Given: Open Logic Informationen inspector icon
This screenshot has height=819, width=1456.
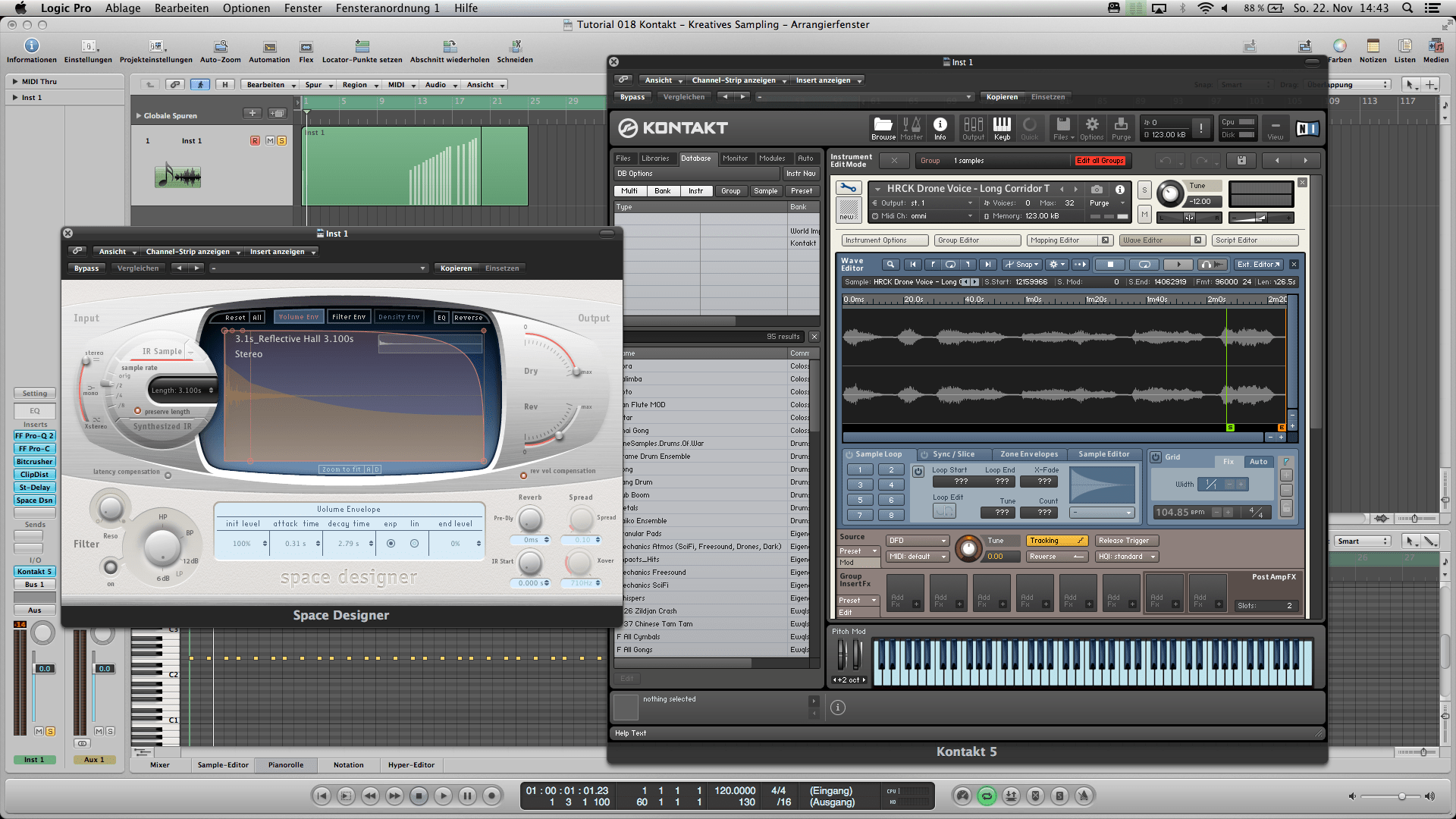Looking at the screenshot, I should pos(31,47).
